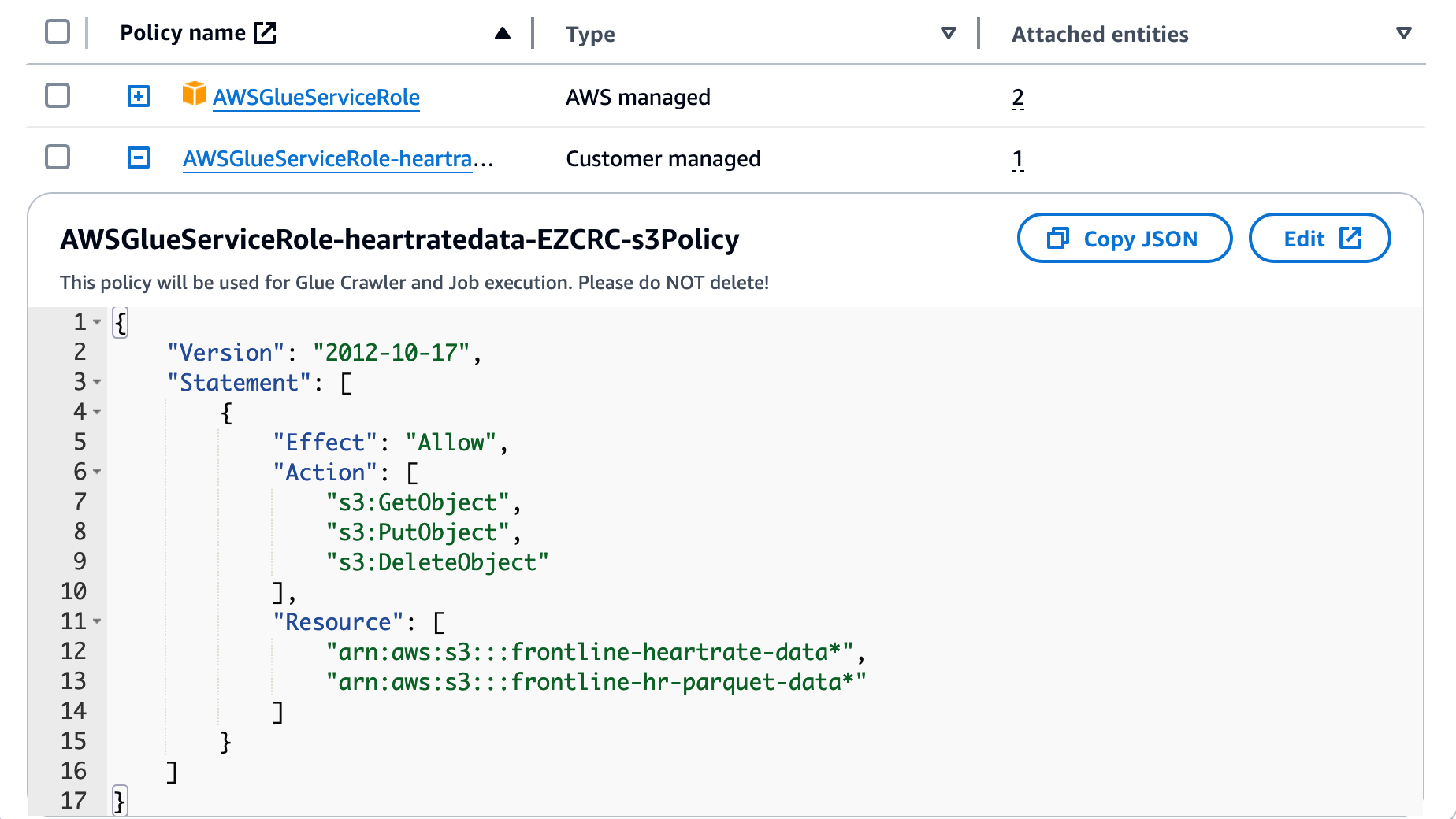Image resolution: width=1456 pixels, height=819 pixels.
Task: Click the orange AWS managed policy box icon
Action: tap(194, 94)
